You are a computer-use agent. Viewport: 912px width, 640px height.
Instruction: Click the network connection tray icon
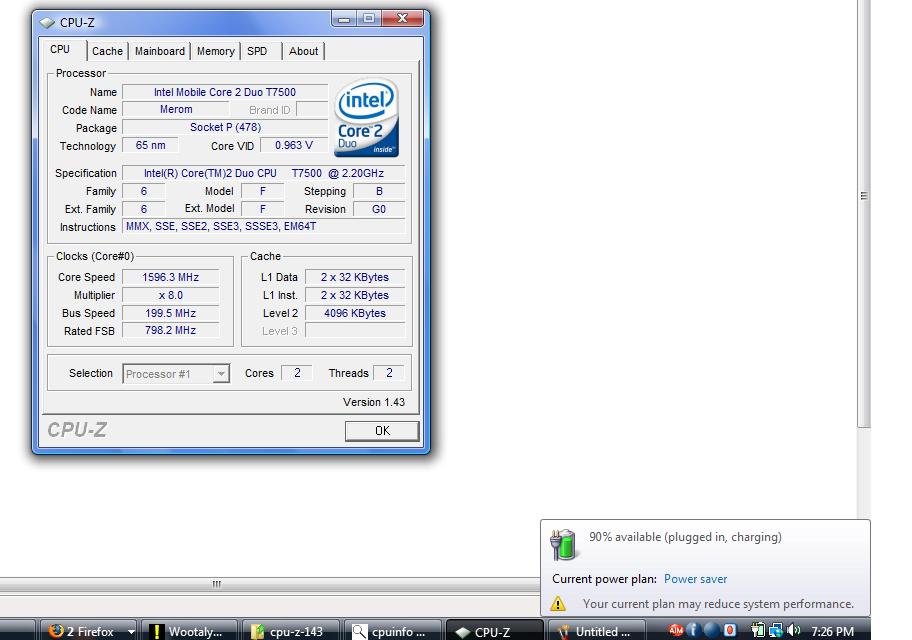(776, 630)
